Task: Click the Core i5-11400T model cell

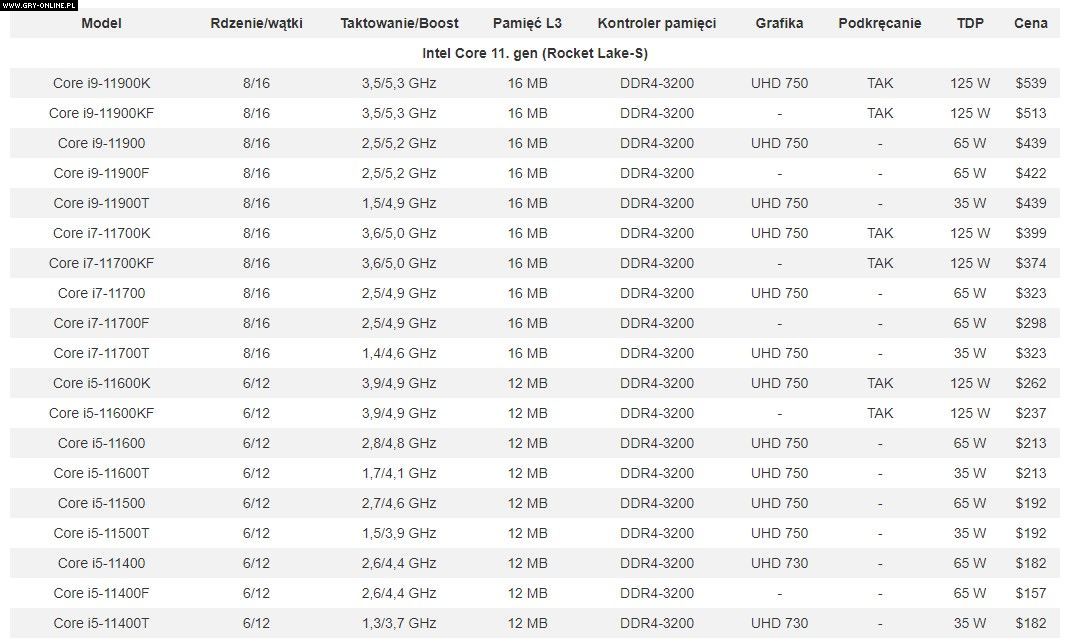Action: (101, 623)
